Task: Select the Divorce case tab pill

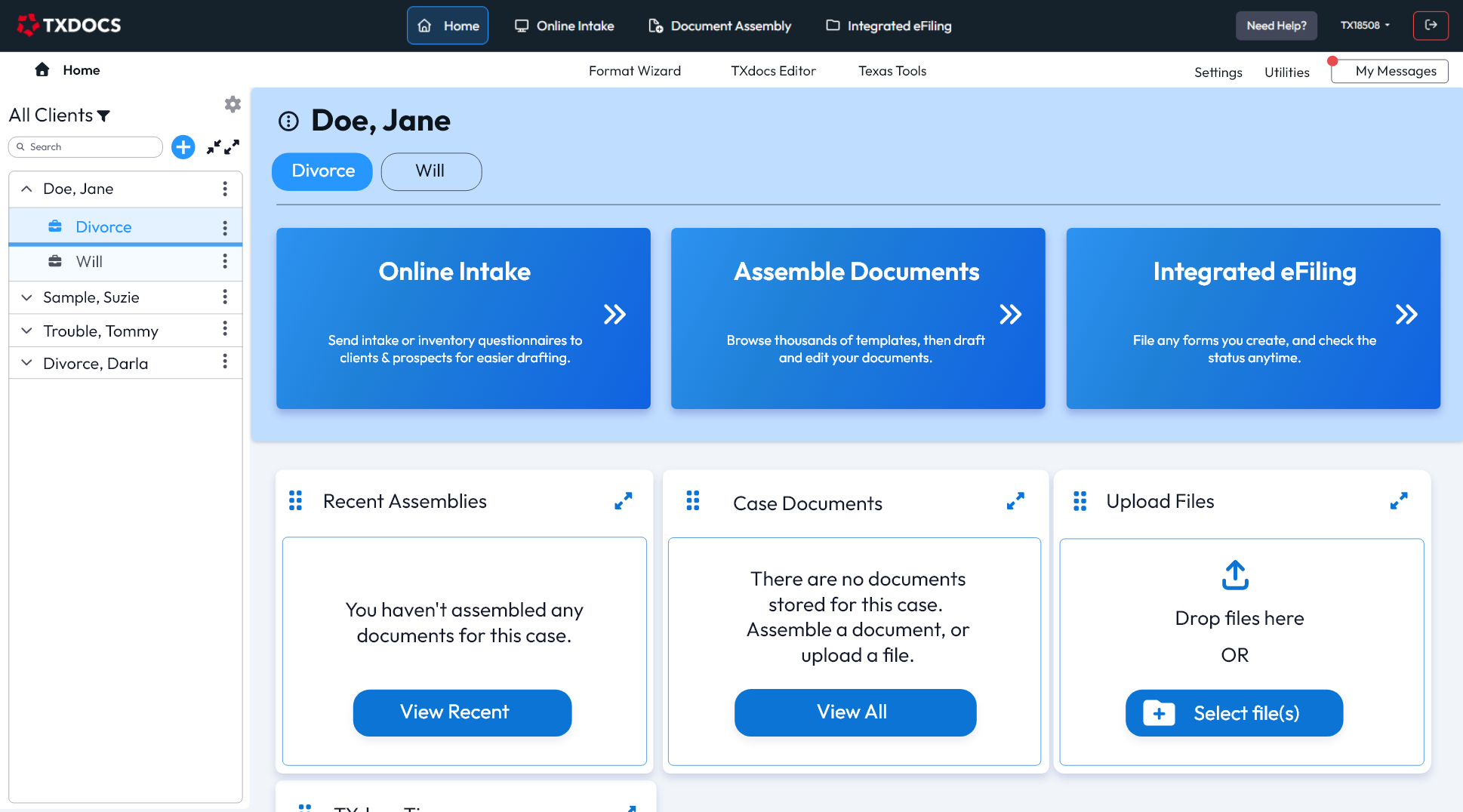Action: (322, 171)
